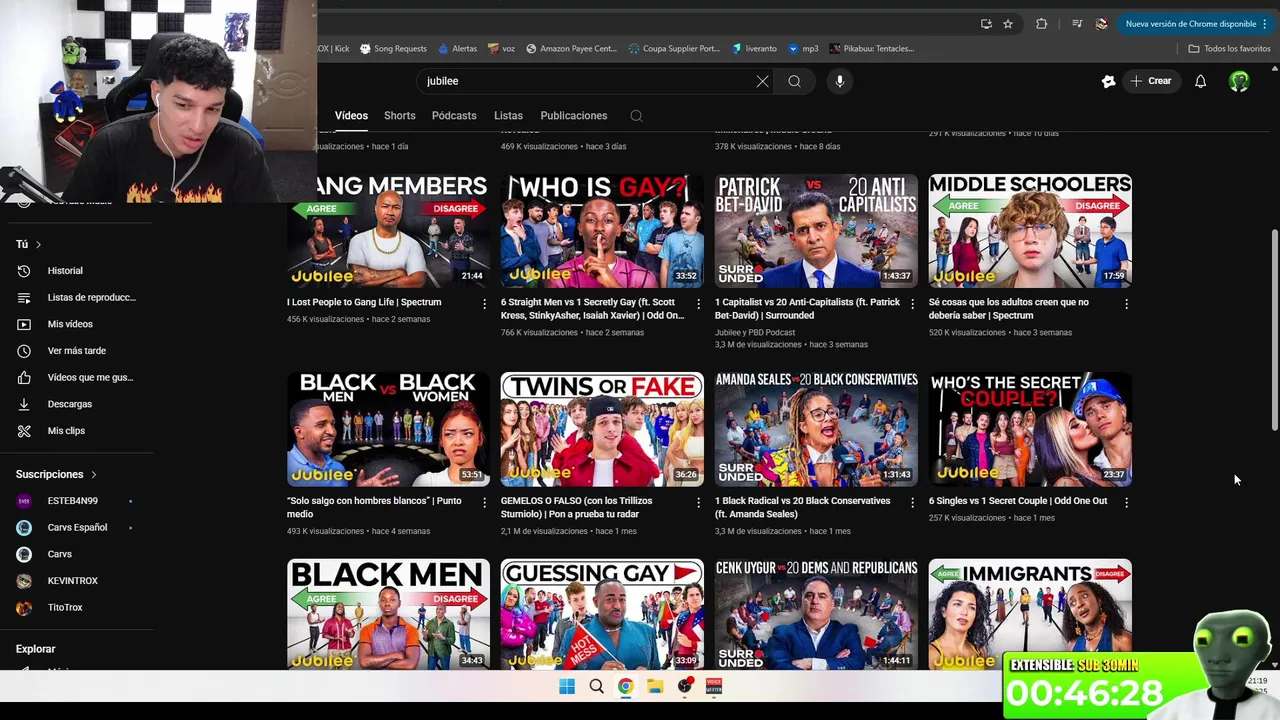
Task: Open Chrome from the taskbar
Action: (x=625, y=686)
